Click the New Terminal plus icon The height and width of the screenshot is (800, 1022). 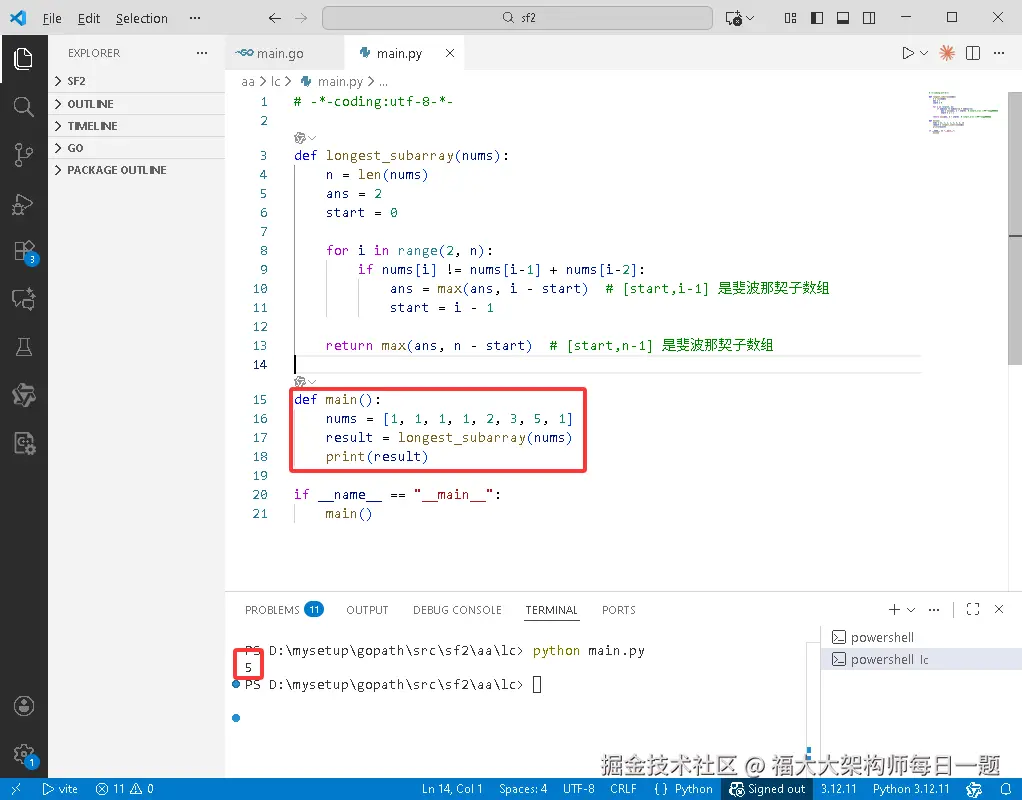(x=894, y=610)
